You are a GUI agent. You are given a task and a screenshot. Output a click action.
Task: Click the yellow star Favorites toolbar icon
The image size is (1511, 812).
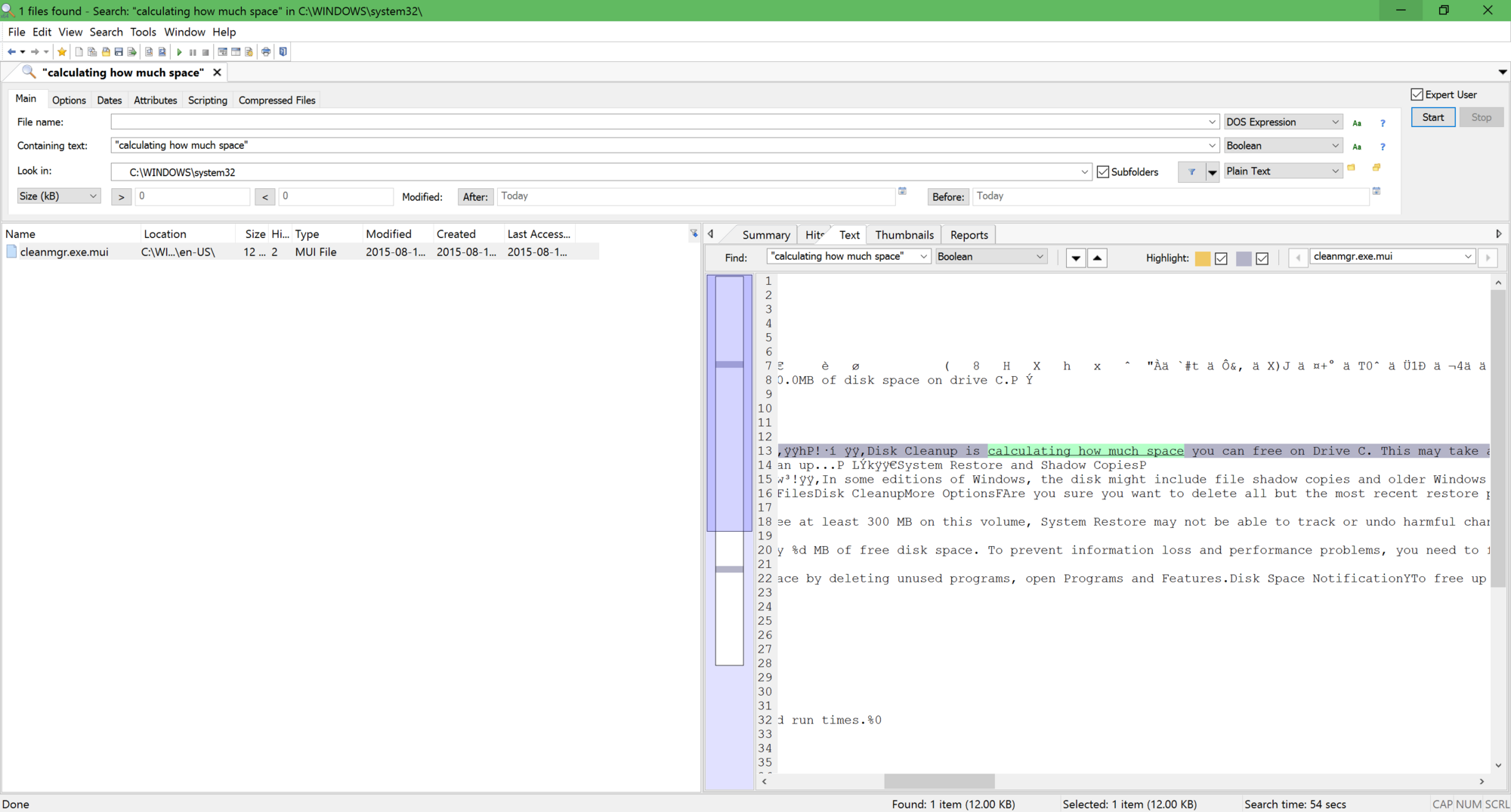(62, 52)
